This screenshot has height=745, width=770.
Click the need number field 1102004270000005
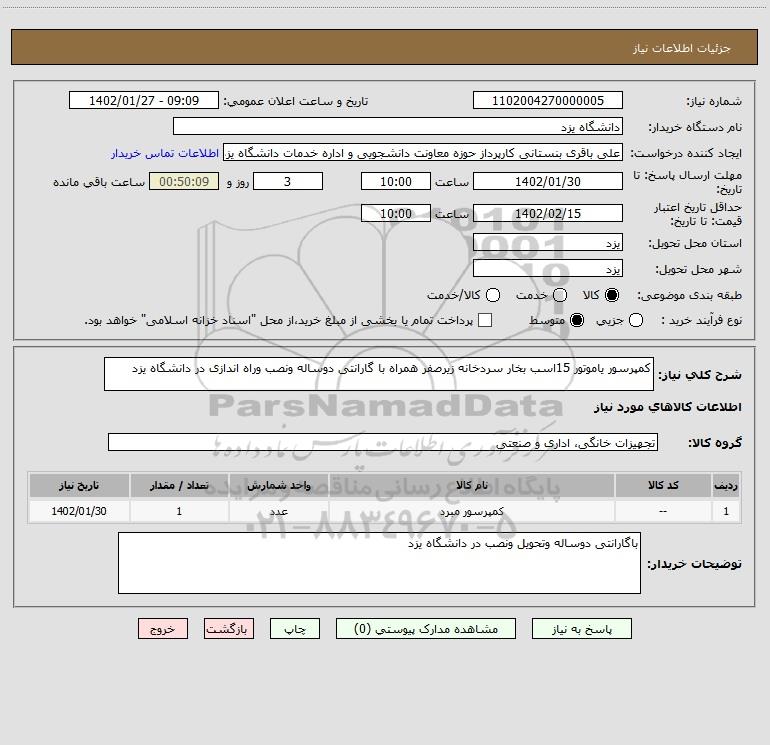[548, 100]
